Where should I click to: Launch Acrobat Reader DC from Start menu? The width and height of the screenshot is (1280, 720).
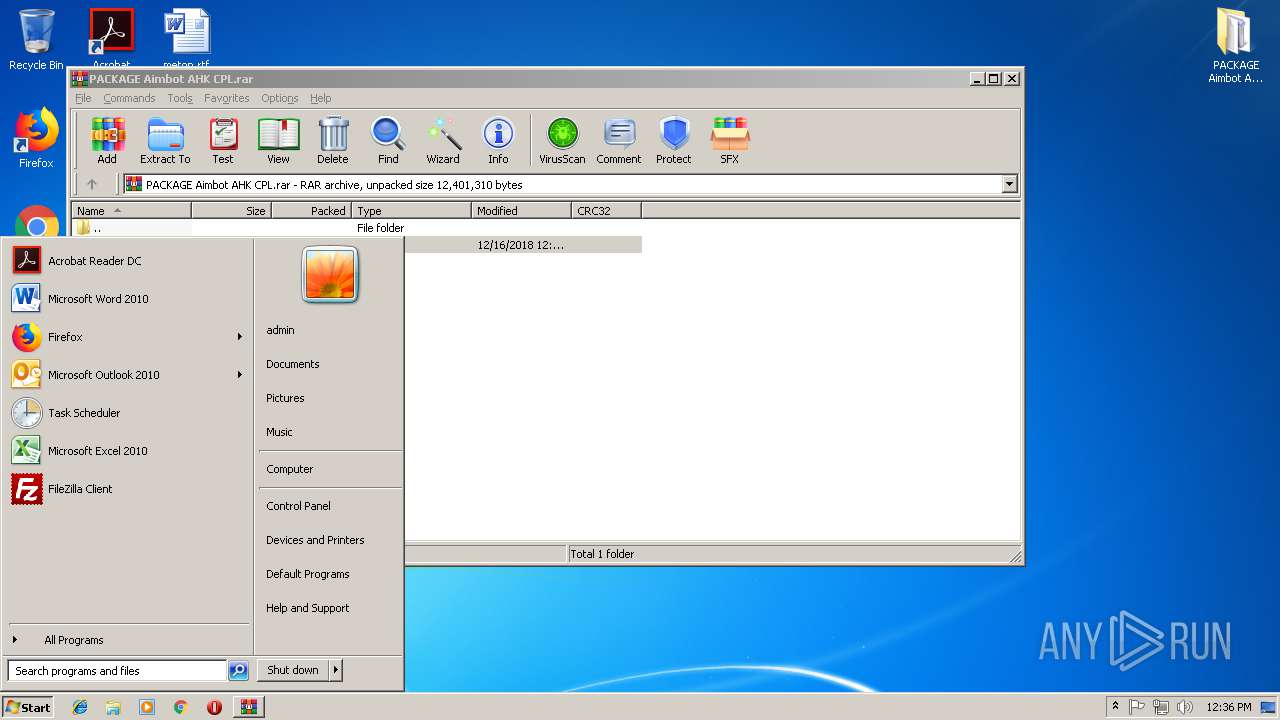[127, 261]
